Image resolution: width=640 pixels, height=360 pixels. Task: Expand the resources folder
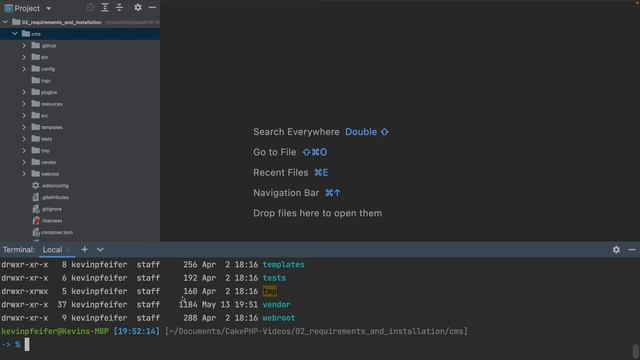coord(24,104)
